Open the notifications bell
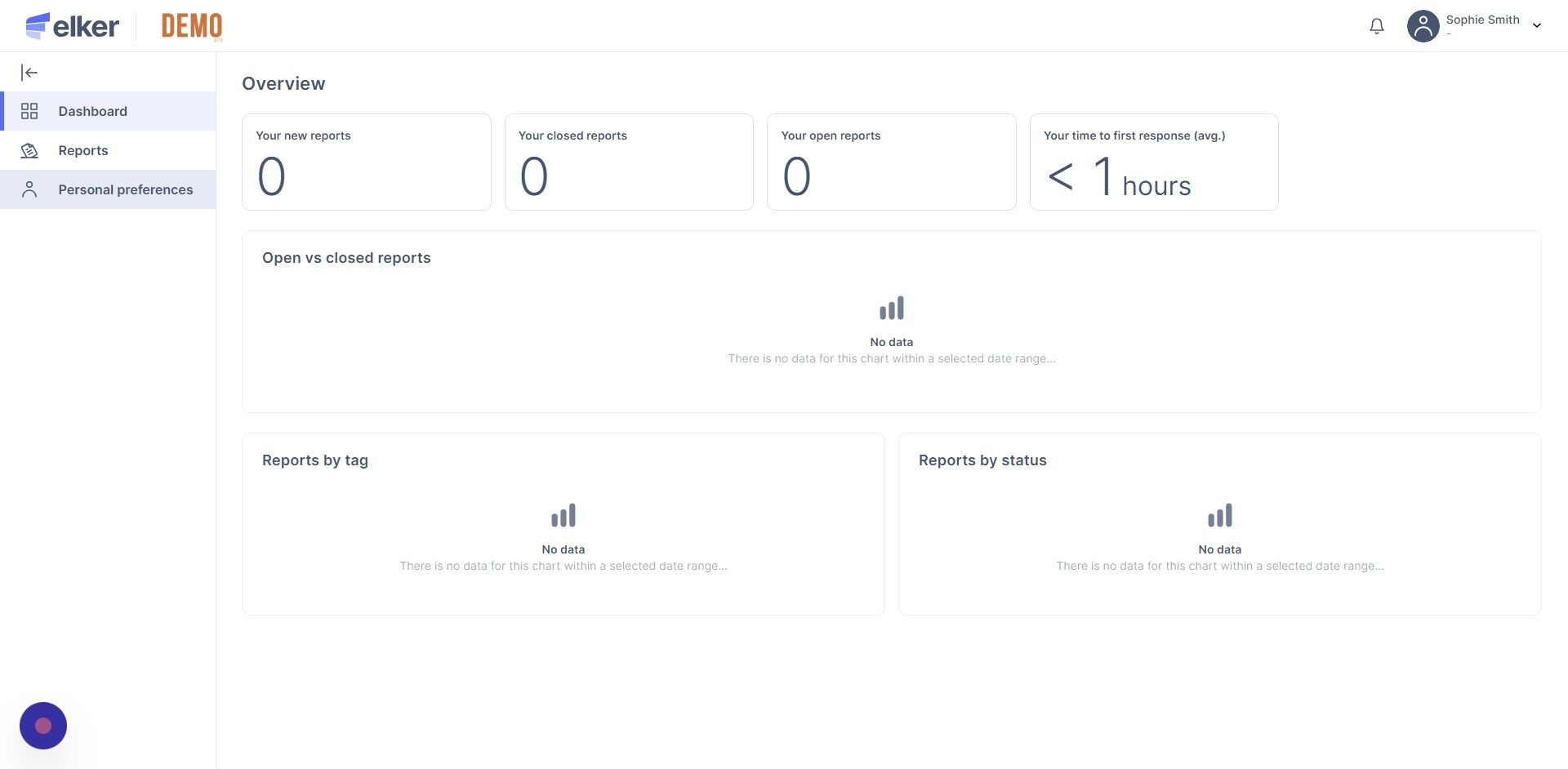The image size is (1568, 769). coord(1376,26)
